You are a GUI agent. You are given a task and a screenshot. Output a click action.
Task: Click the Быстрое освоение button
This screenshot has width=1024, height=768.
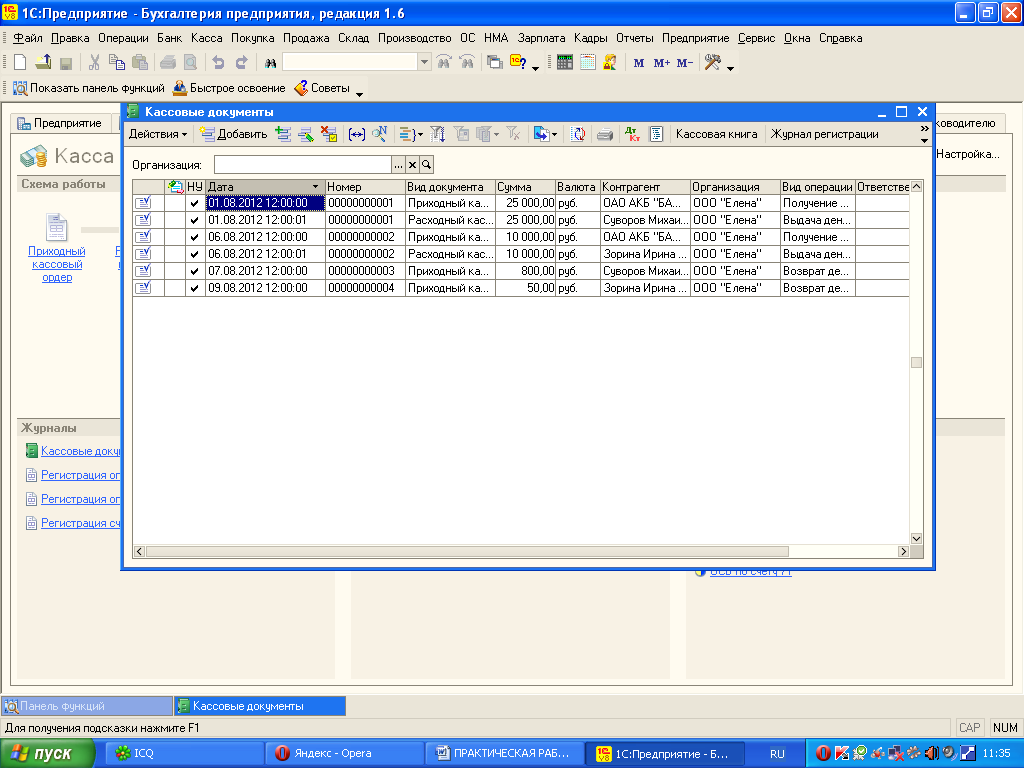pos(229,88)
